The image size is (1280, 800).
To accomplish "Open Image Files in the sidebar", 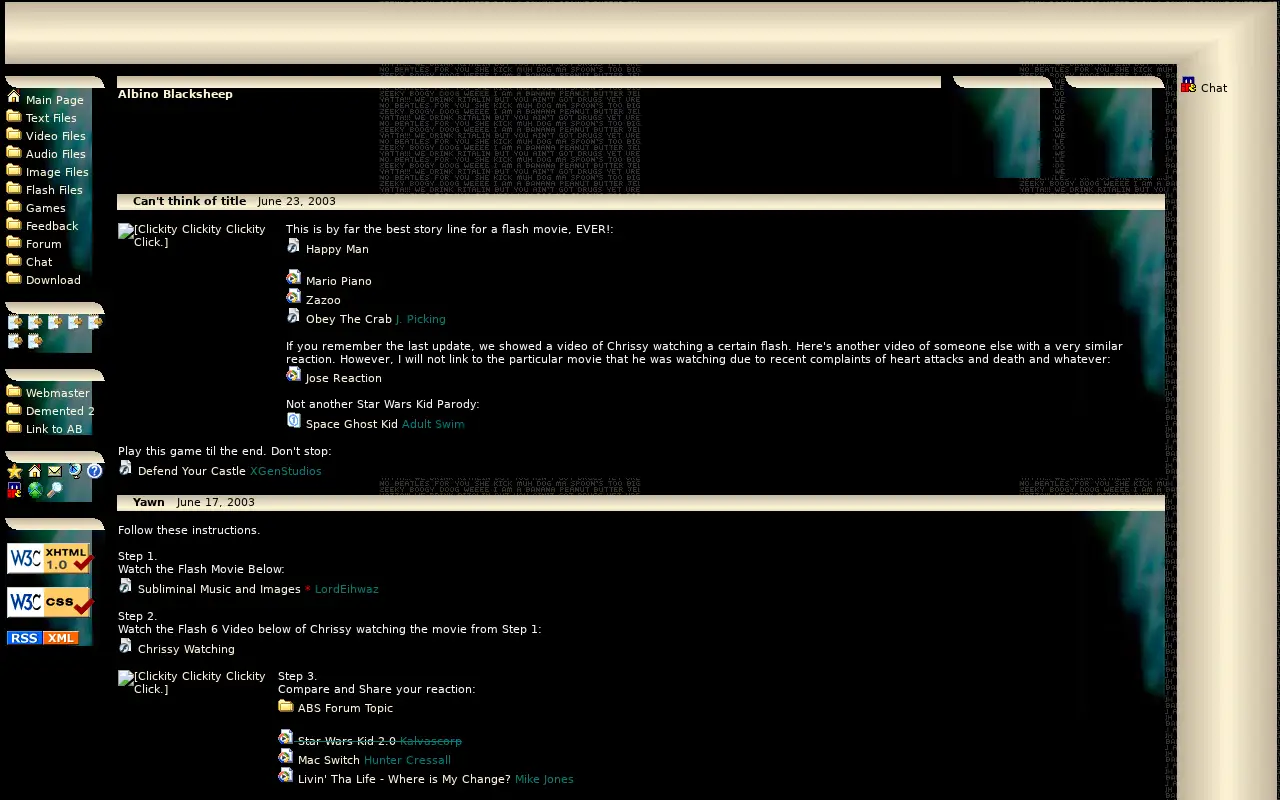I will tap(57, 172).
